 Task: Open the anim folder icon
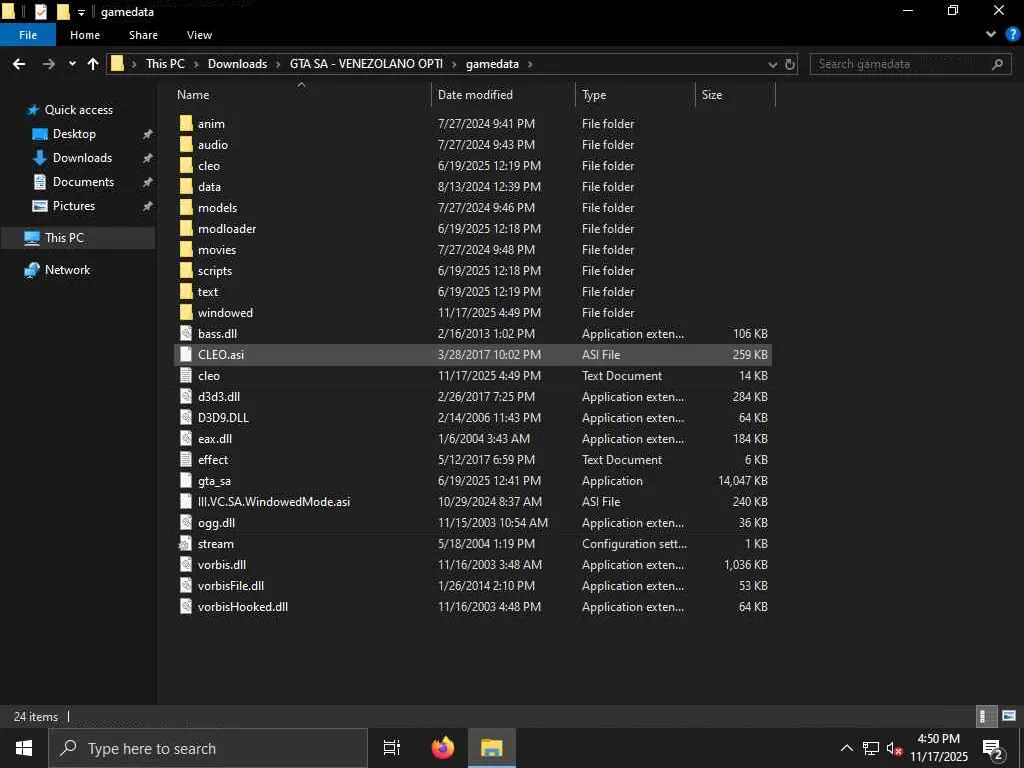[186, 123]
